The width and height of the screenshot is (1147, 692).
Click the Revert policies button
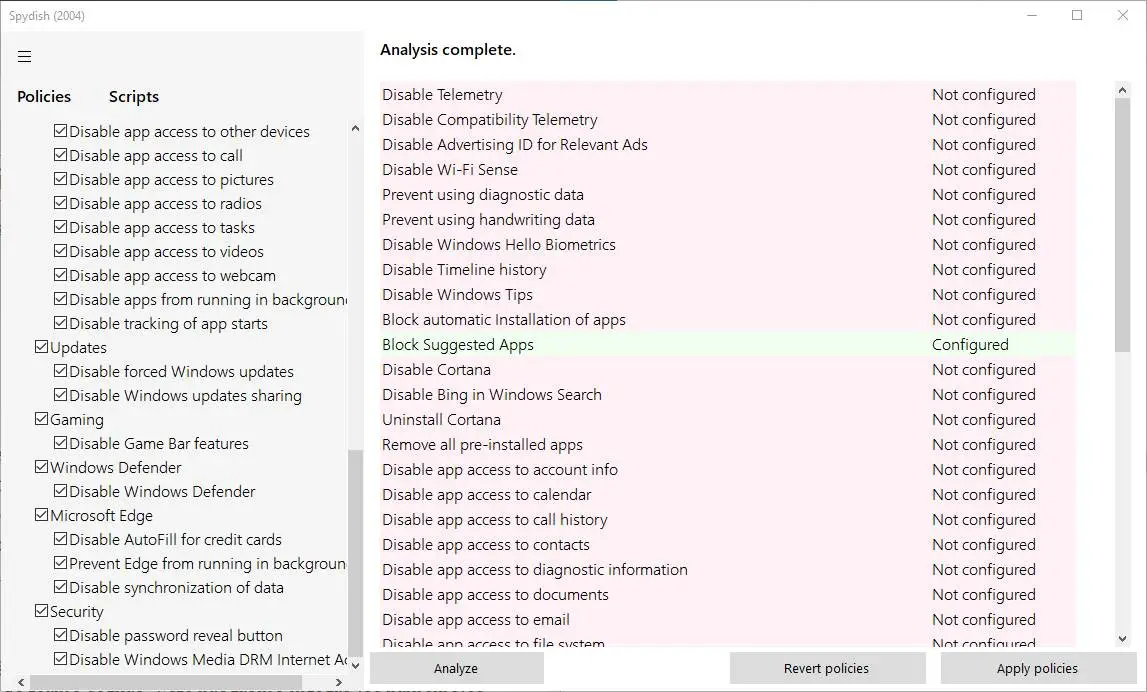tap(826, 668)
